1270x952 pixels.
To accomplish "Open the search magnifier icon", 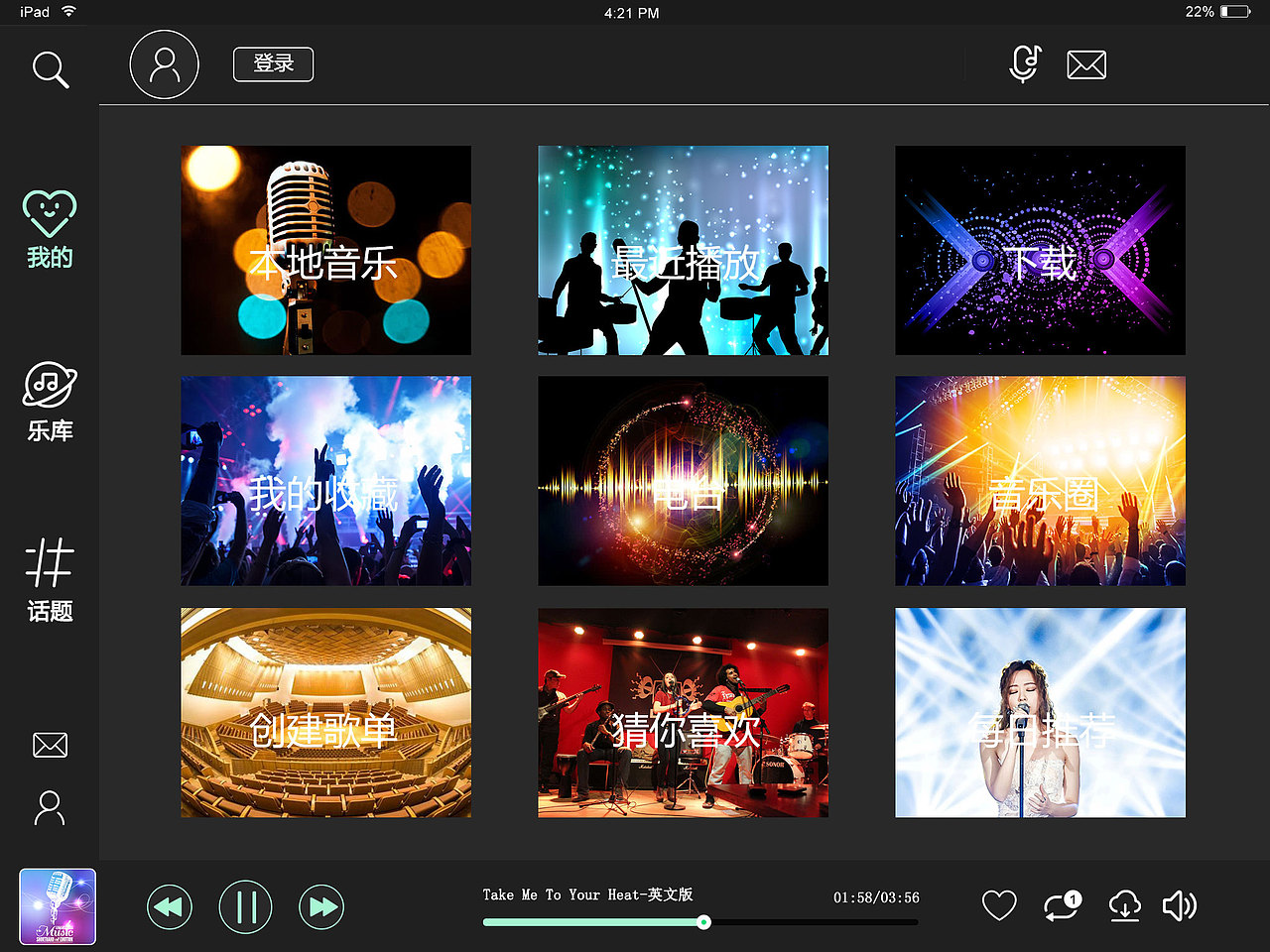I will point(51,69).
